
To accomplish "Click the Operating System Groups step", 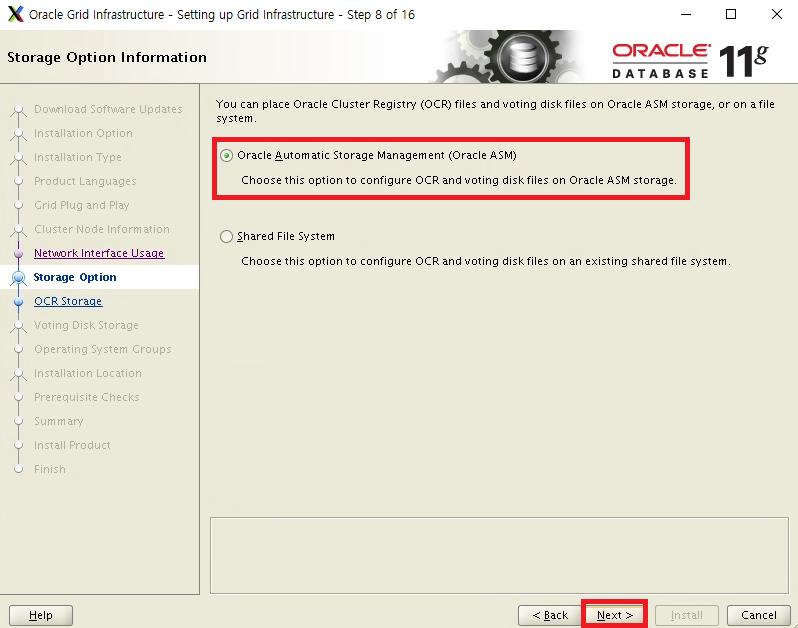I will (x=102, y=349).
